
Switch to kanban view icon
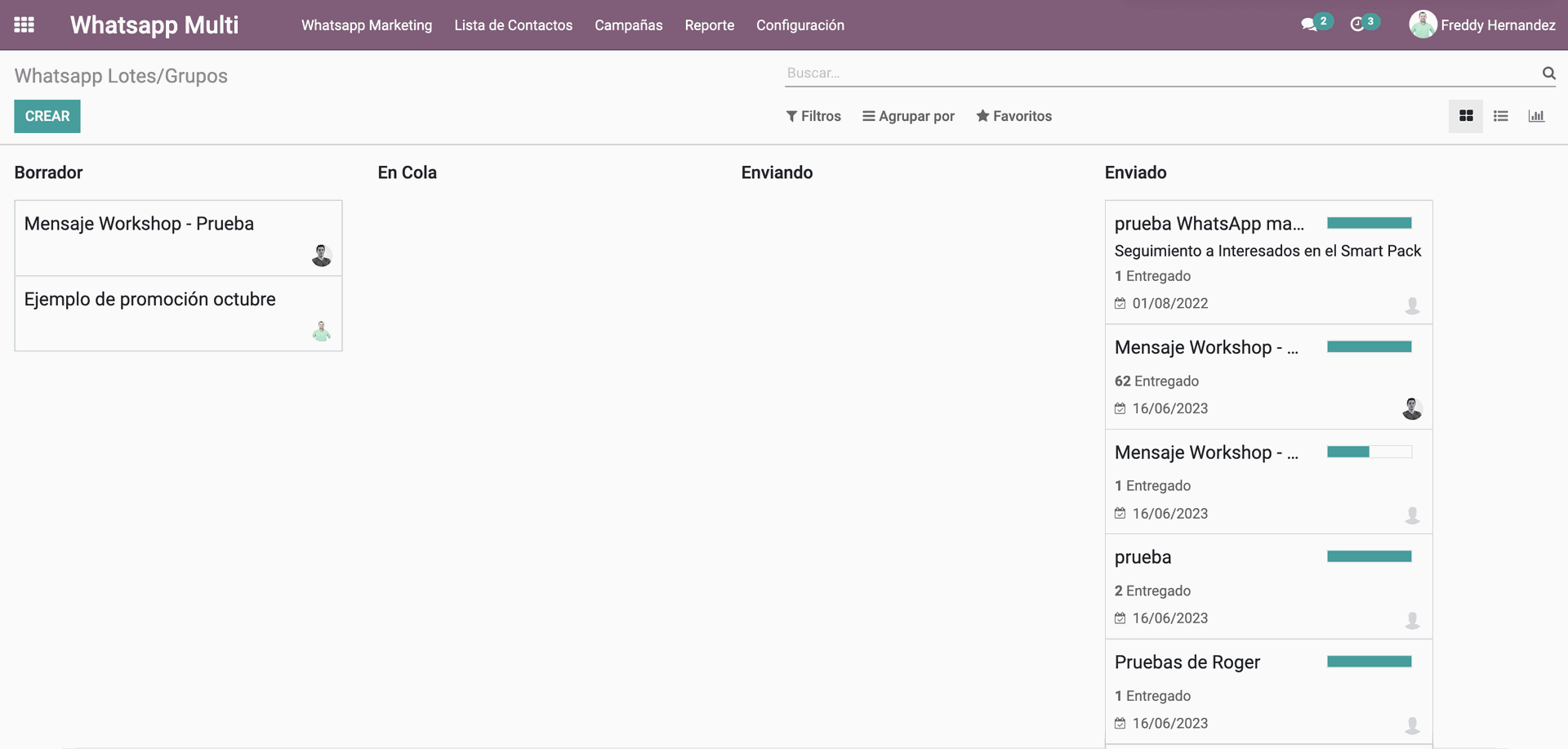[1466, 116]
